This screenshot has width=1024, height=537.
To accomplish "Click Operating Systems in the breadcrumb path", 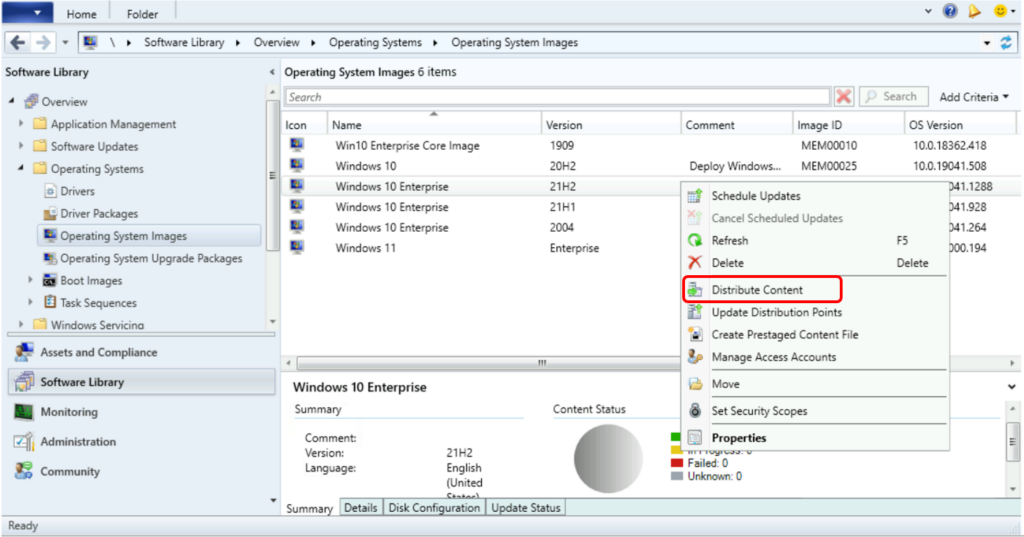I will tap(375, 42).
